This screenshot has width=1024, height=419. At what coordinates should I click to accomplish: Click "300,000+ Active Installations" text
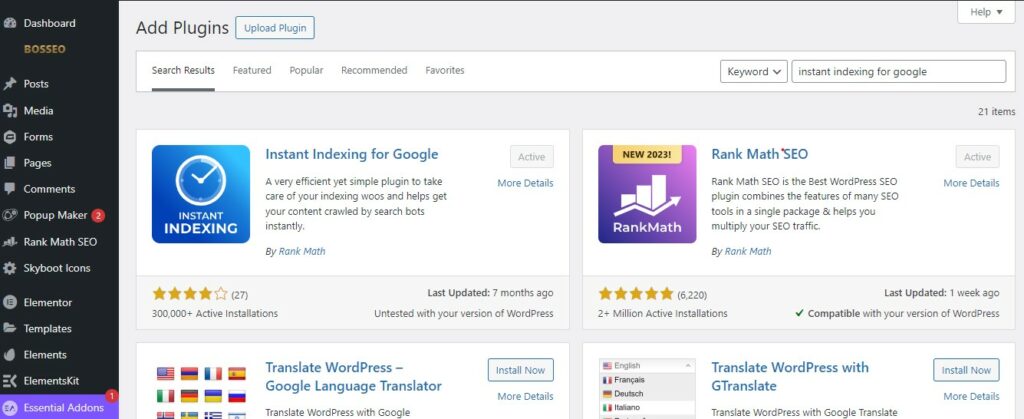pyautogui.click(x=215, y=313)
